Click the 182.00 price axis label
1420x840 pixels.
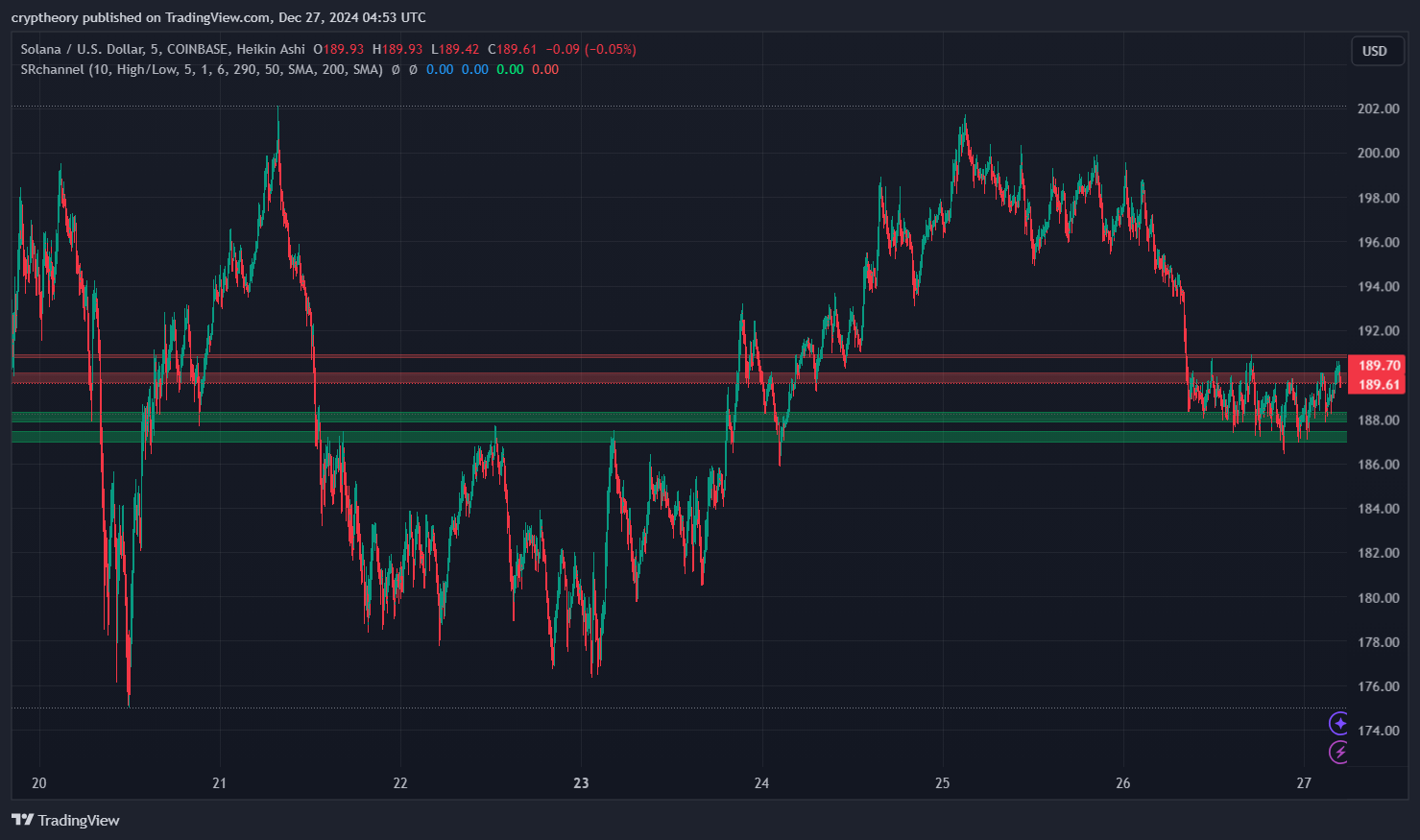pyautogui.click(x=1378, y=552)
